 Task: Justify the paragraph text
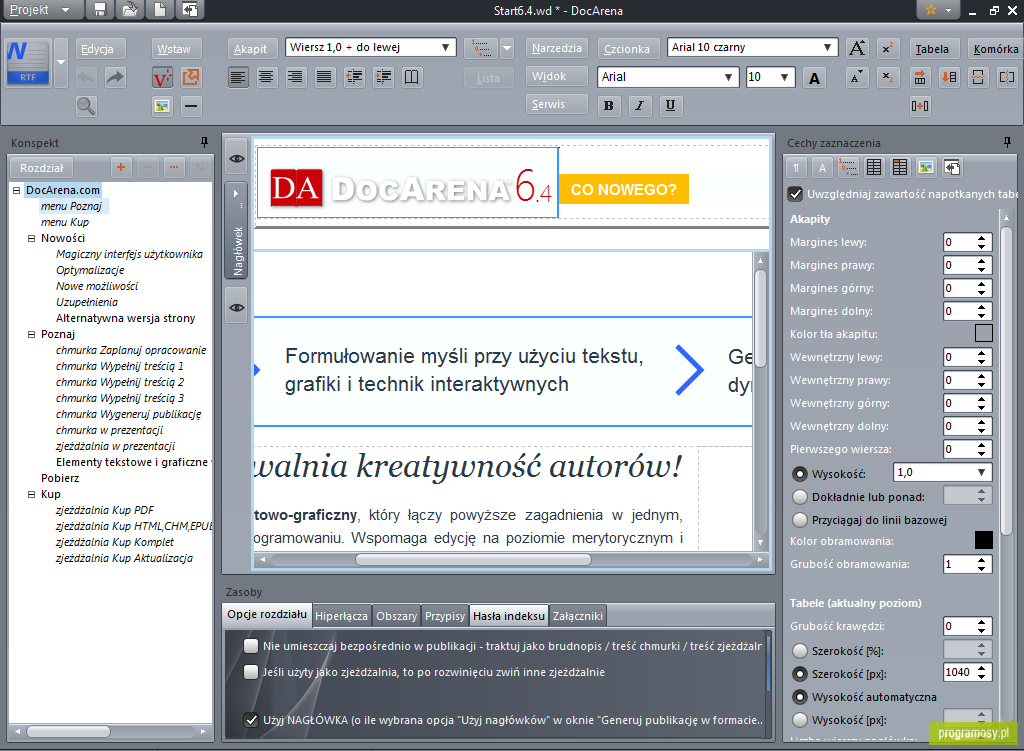pos(324,78)
